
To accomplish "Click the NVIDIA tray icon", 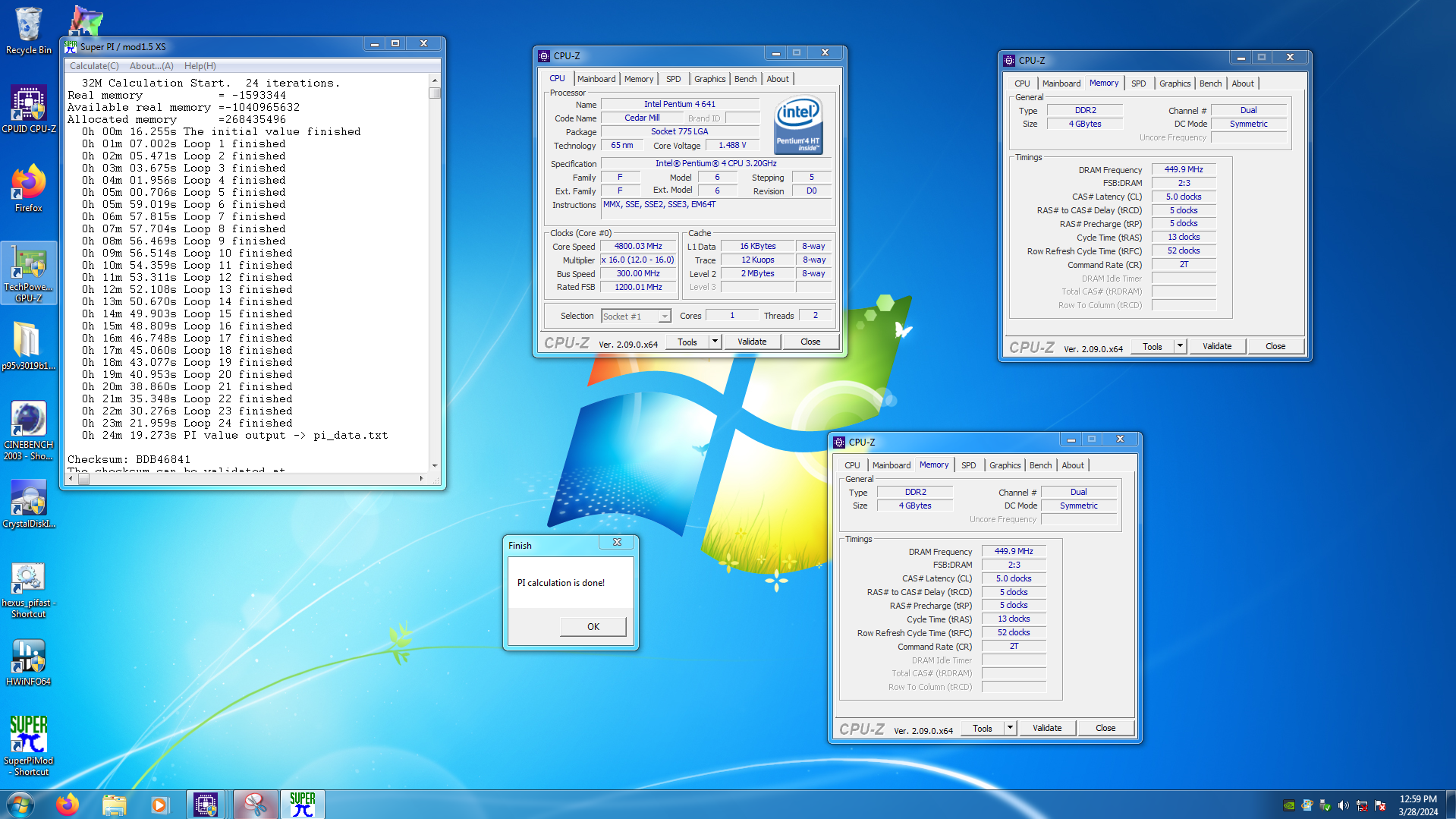I will 1289,805.
